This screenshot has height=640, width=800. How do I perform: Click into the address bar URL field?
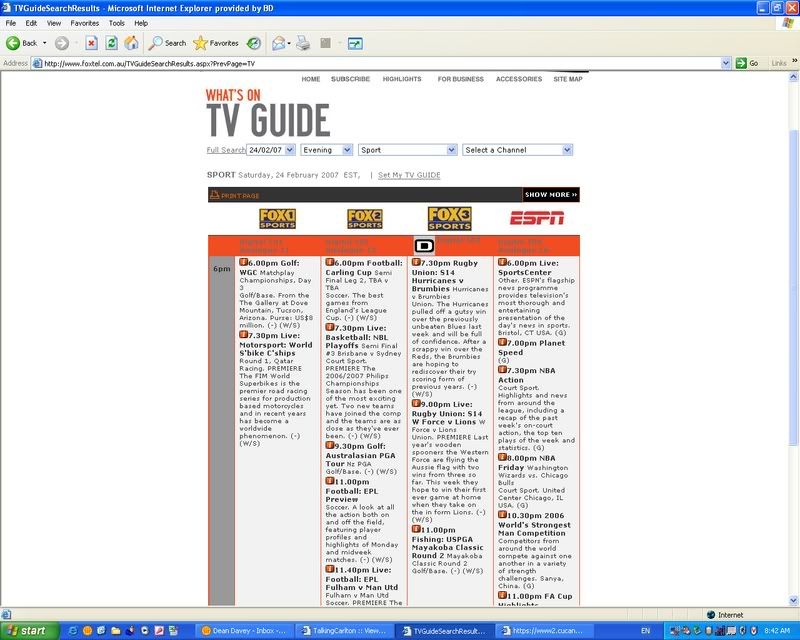(x=377, y=63)
